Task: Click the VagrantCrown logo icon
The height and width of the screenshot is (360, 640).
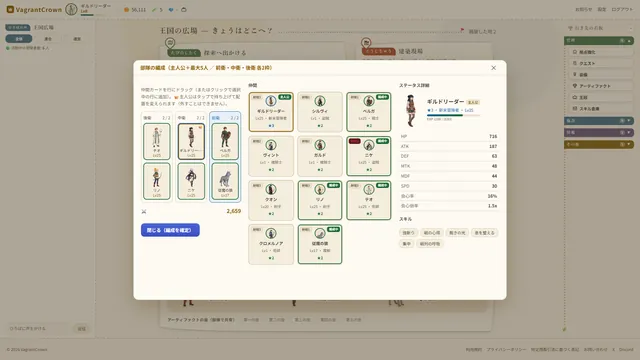Action: [x=10, y=9]
